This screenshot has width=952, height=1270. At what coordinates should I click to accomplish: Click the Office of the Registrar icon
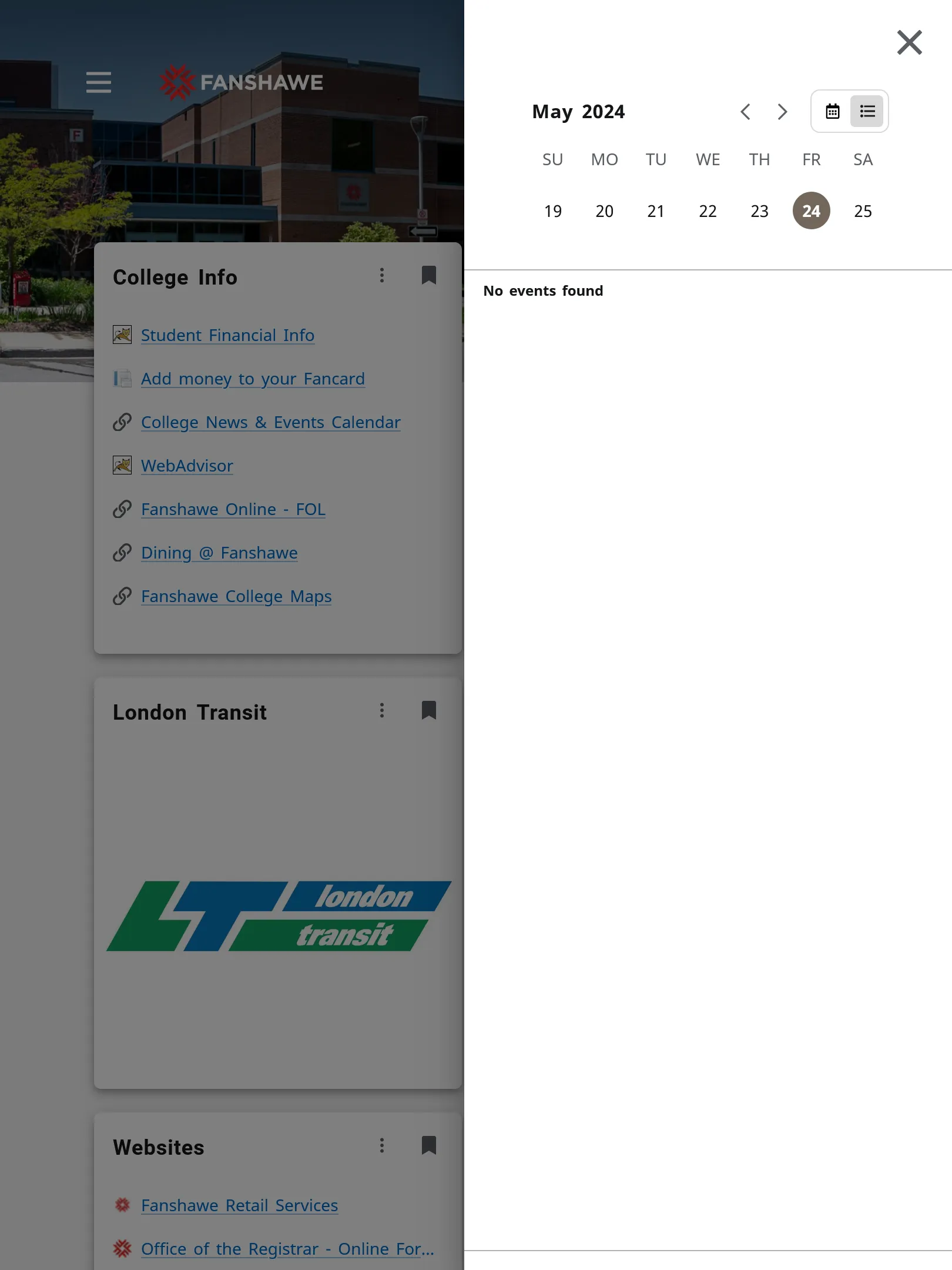click(x=122, y=1249)
